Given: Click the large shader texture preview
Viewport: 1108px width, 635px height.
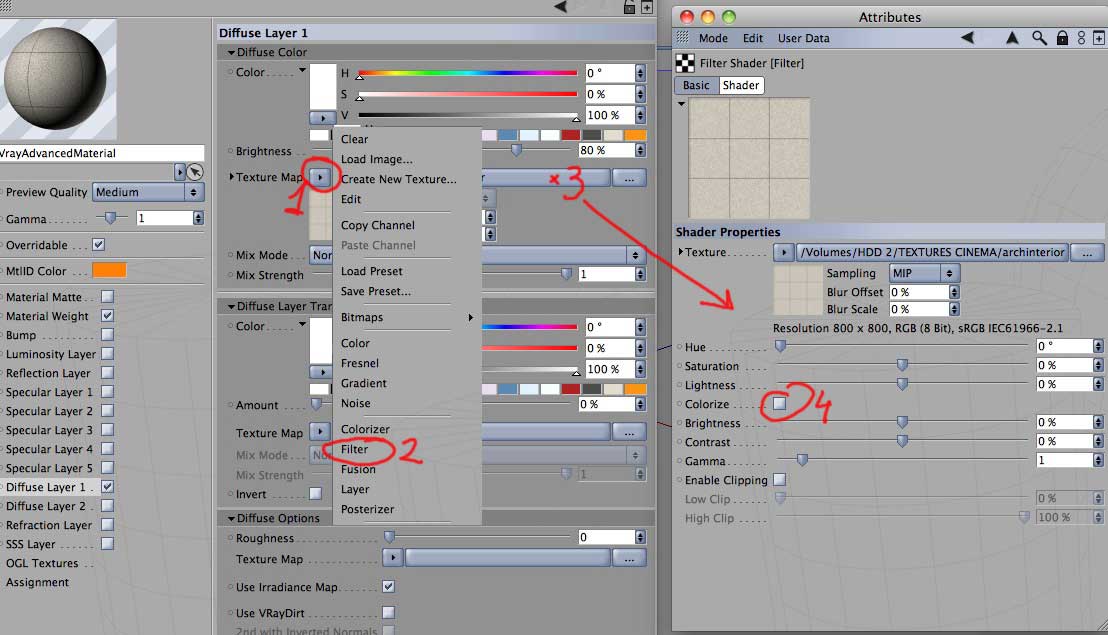Looking at the screenshot, I should (x=749, y=159).
